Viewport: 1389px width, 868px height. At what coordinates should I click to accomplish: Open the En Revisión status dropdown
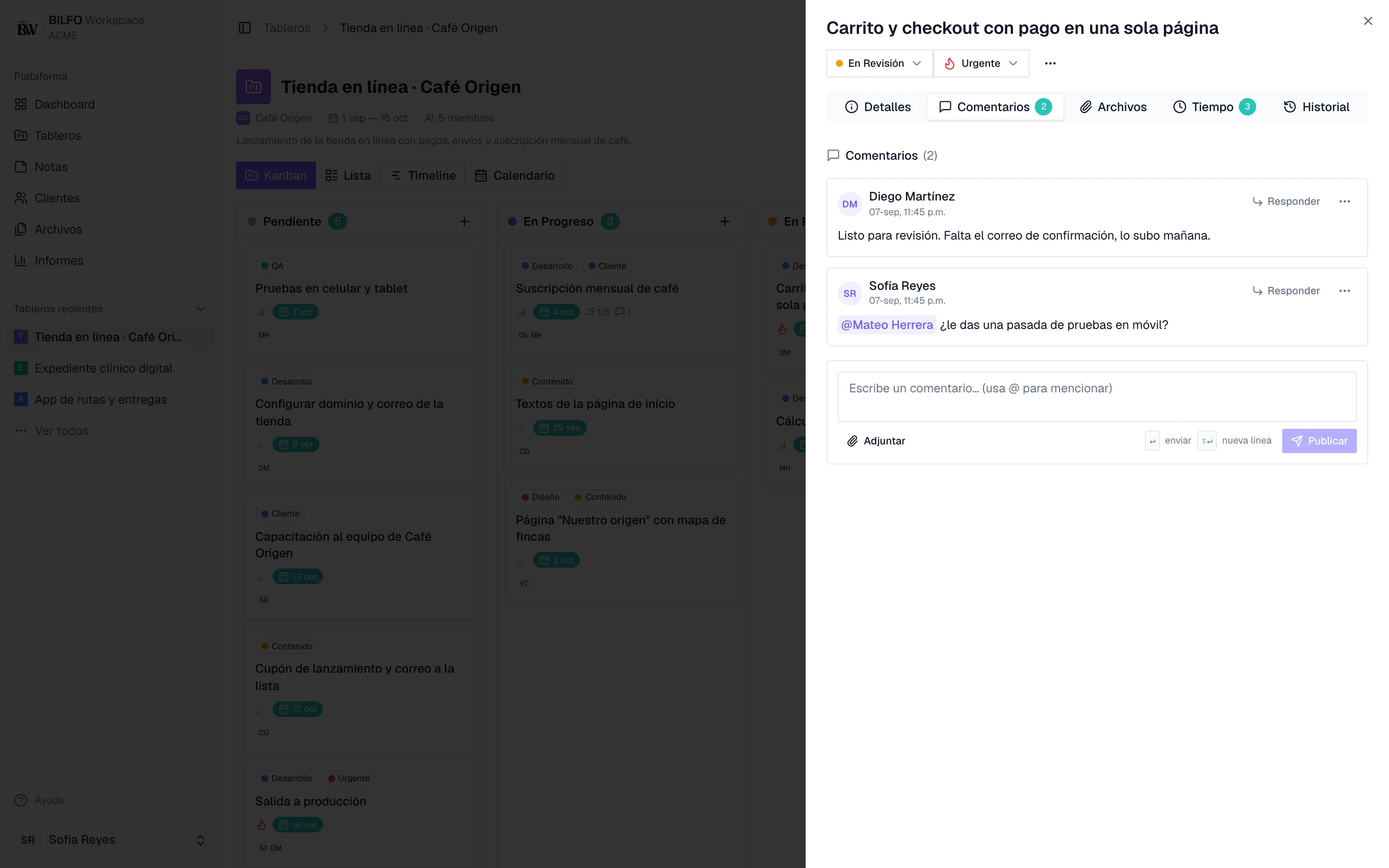(x=879, y=63)
